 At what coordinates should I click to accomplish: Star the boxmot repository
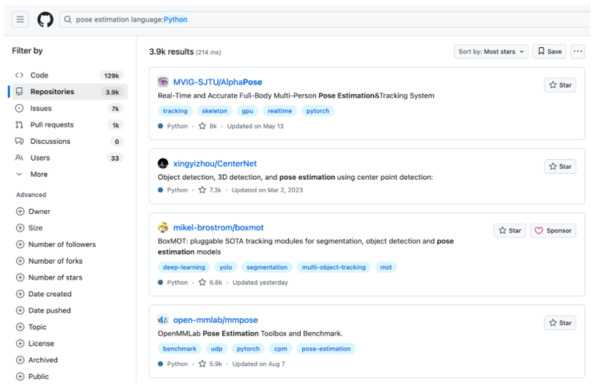(x=510, y=230)
